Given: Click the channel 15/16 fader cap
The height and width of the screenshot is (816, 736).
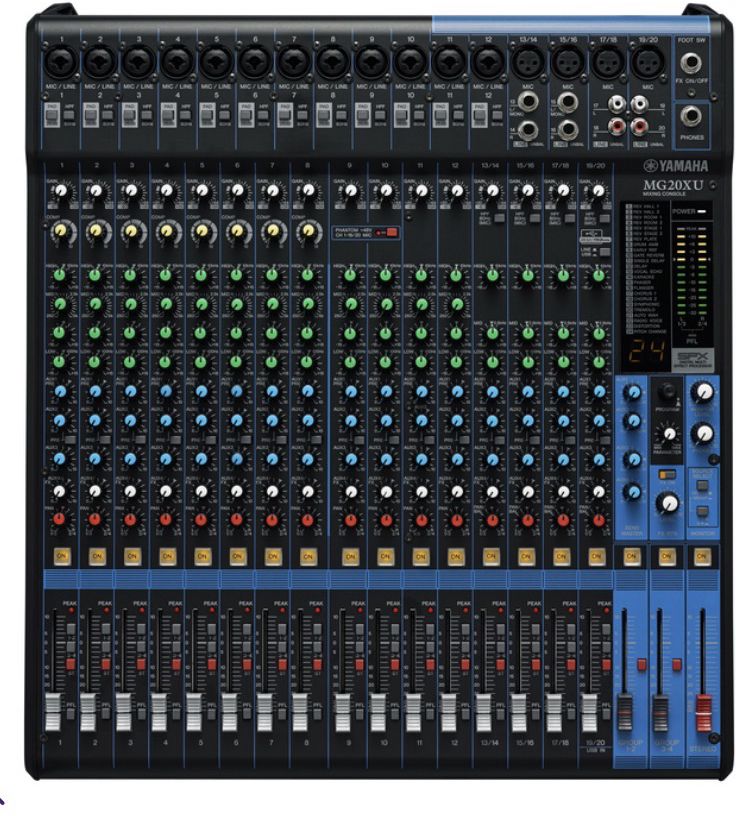Looking at the screenshot, I should pos(518,712).
